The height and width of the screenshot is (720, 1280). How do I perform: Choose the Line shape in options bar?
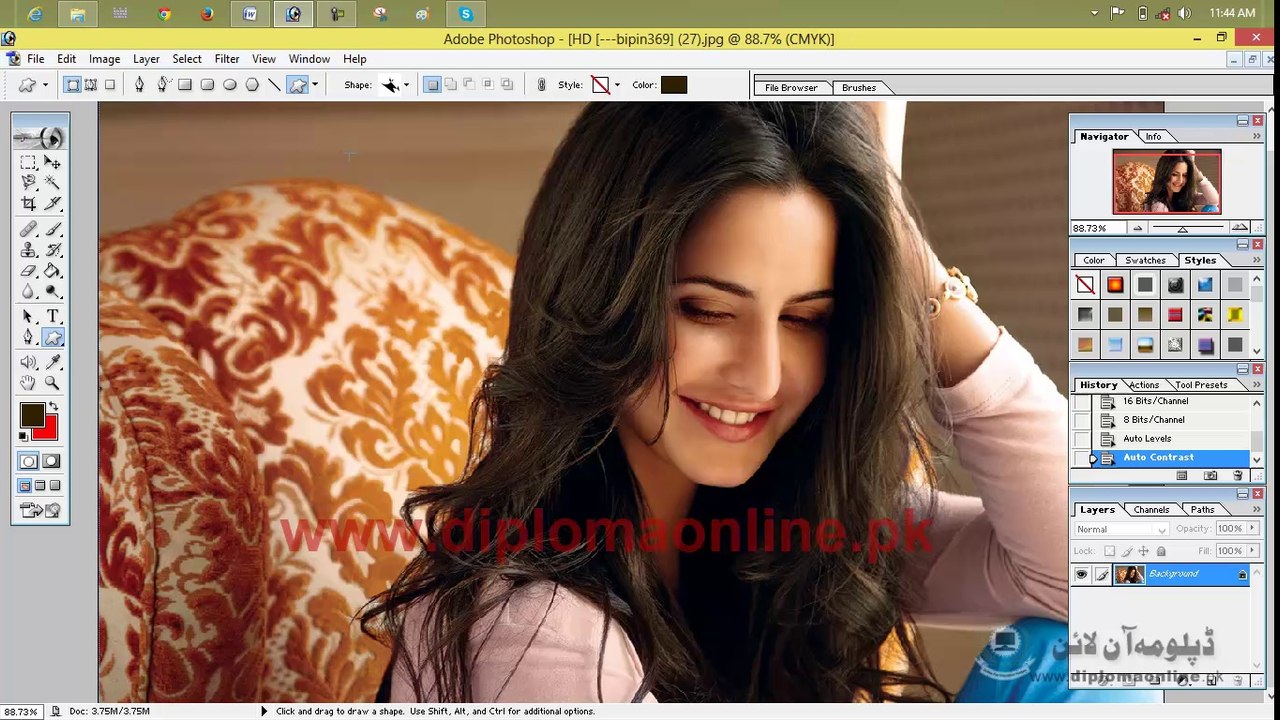(274, 85)
